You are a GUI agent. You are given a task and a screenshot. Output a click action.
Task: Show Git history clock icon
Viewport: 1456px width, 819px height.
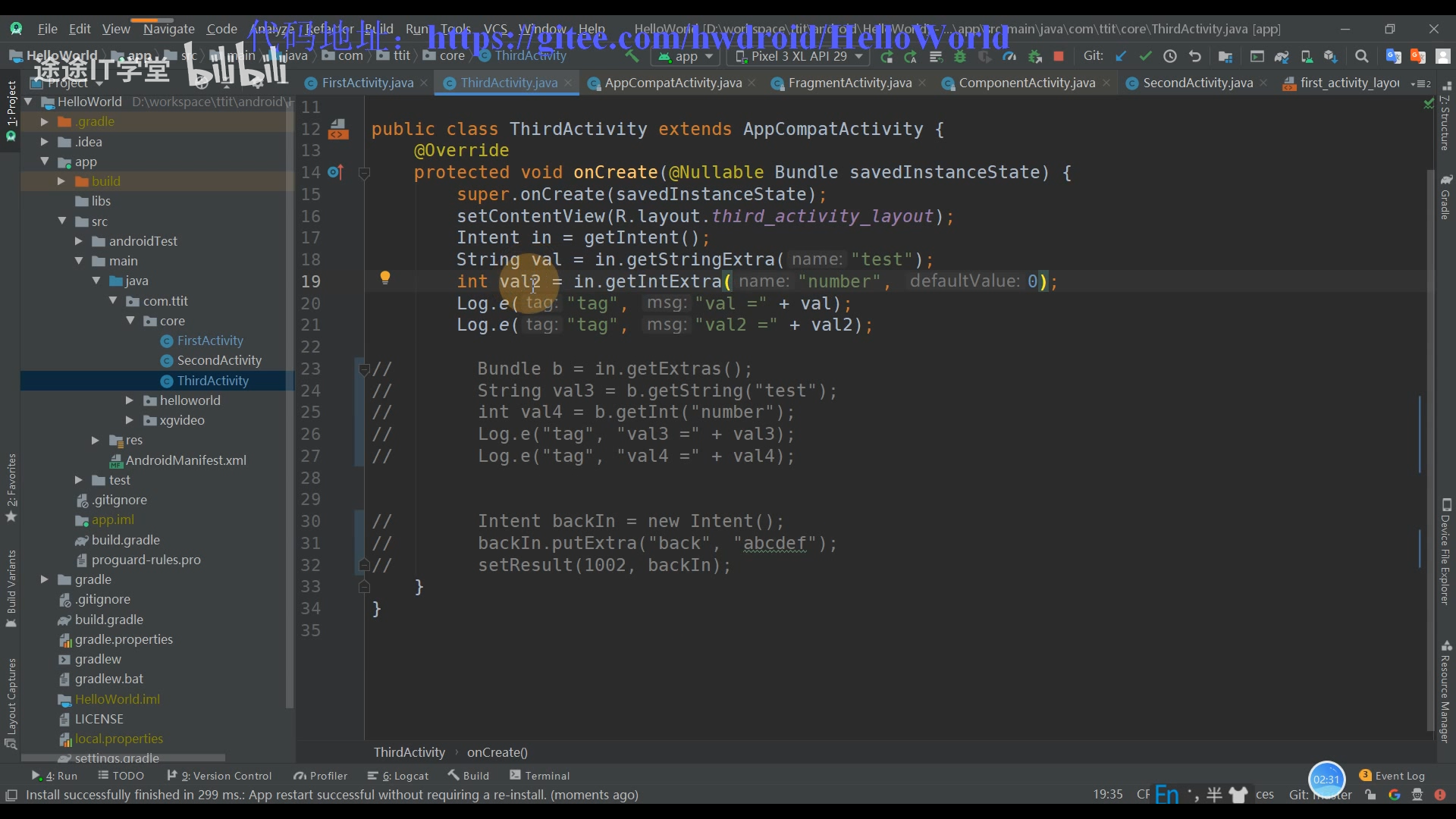point(1170,56)
